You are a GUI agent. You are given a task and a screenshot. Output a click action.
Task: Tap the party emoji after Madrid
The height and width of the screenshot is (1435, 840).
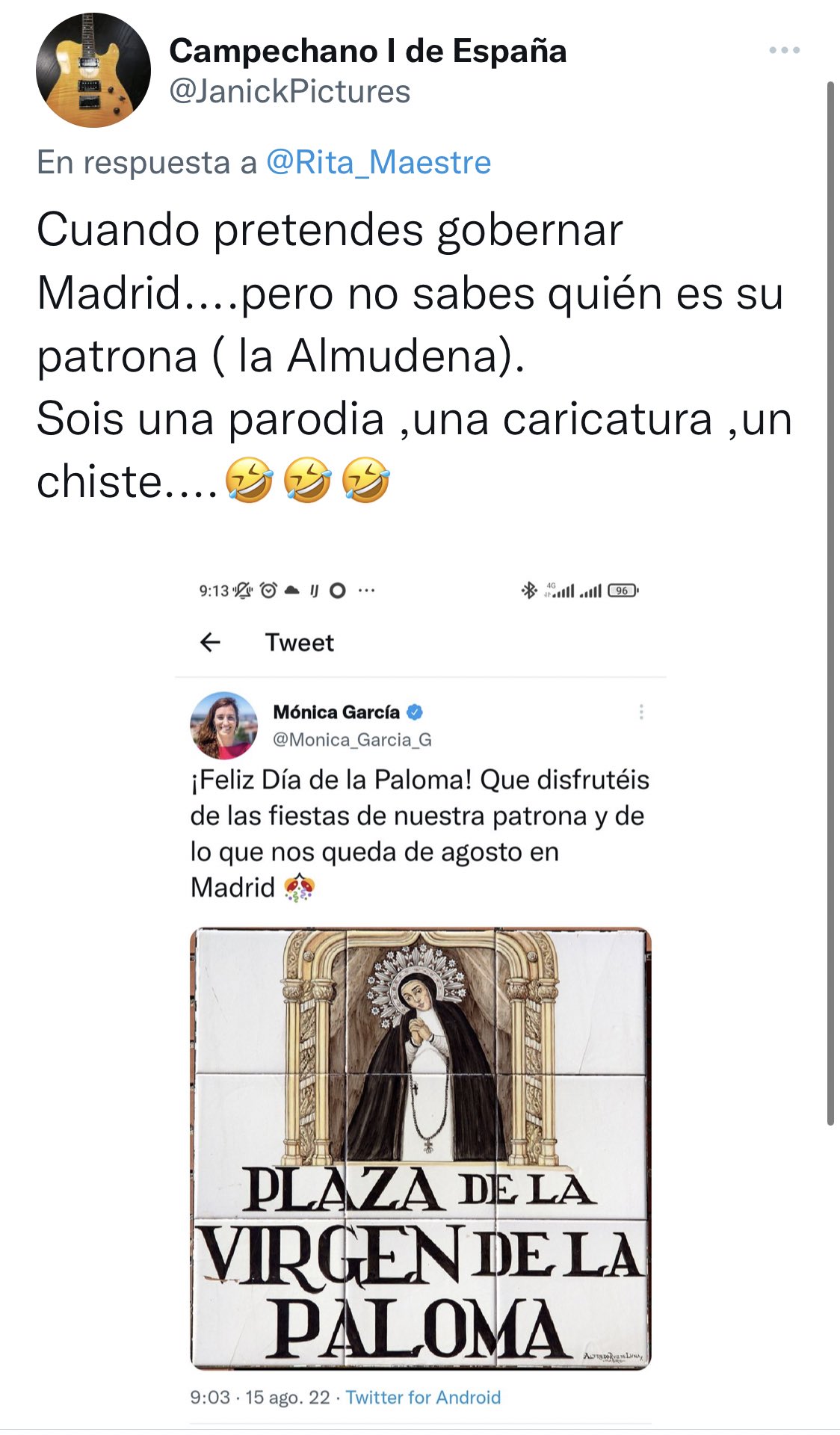coord(298,887)
